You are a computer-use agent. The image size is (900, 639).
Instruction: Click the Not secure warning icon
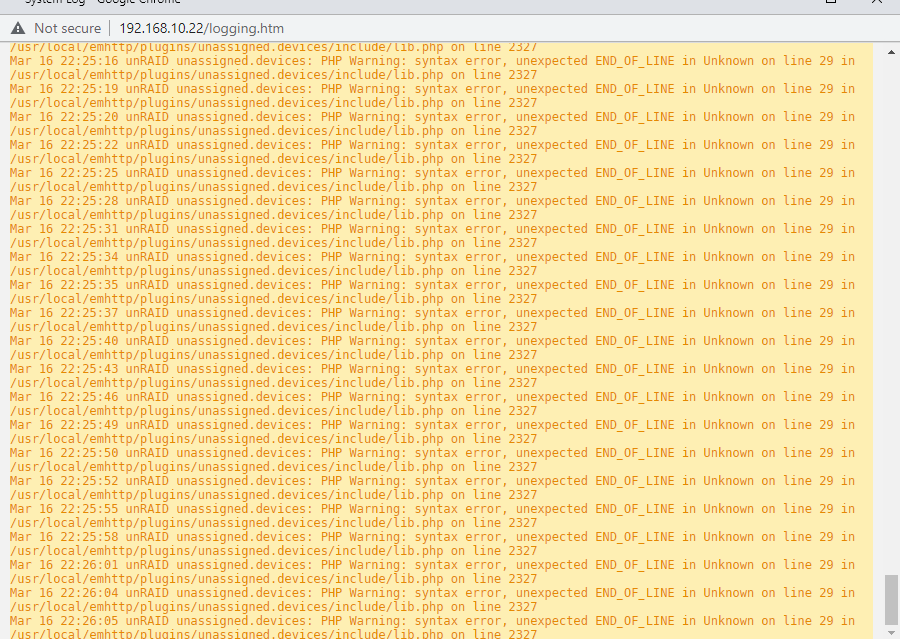pyautogui.click(x=18, y=28)
